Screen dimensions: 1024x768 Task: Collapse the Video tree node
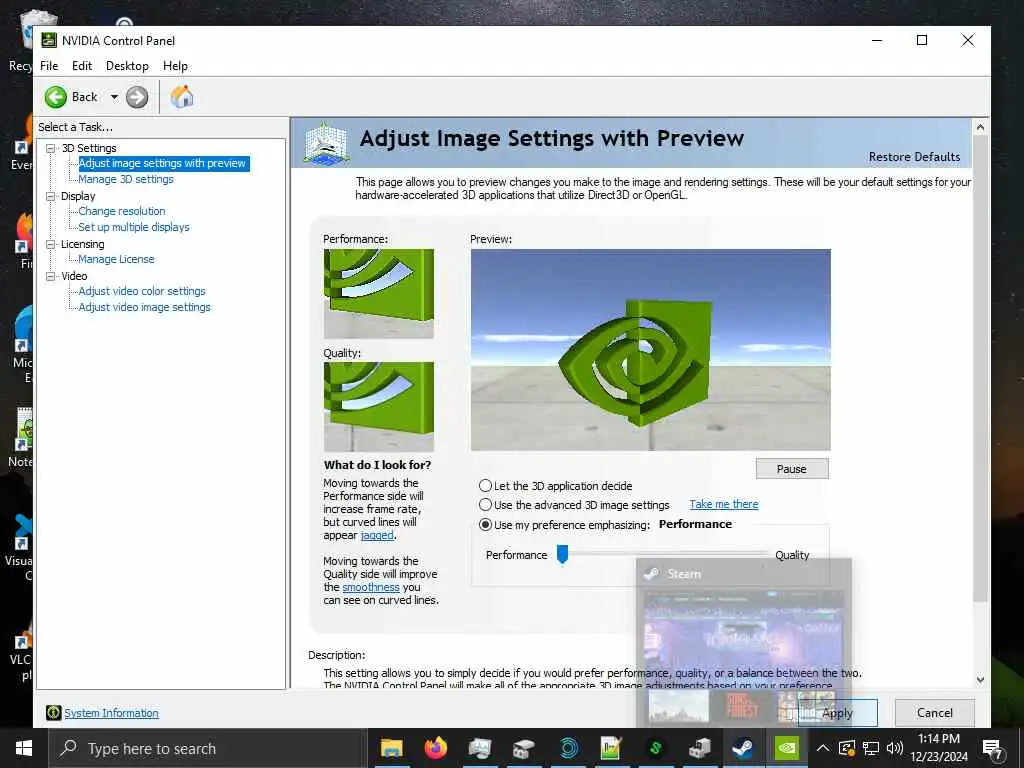(50, 276)
